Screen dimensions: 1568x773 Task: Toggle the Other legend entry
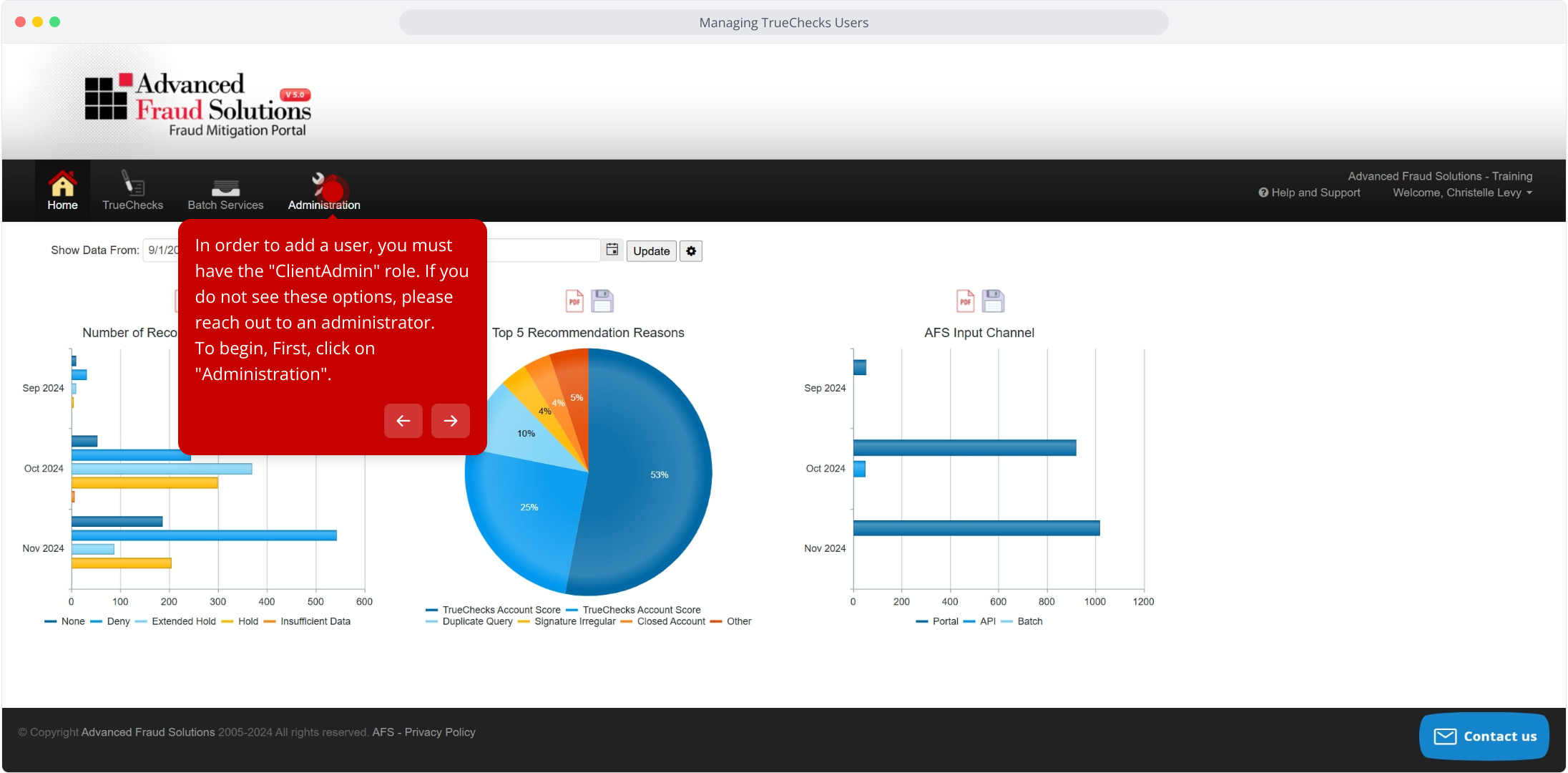(731, 621)
